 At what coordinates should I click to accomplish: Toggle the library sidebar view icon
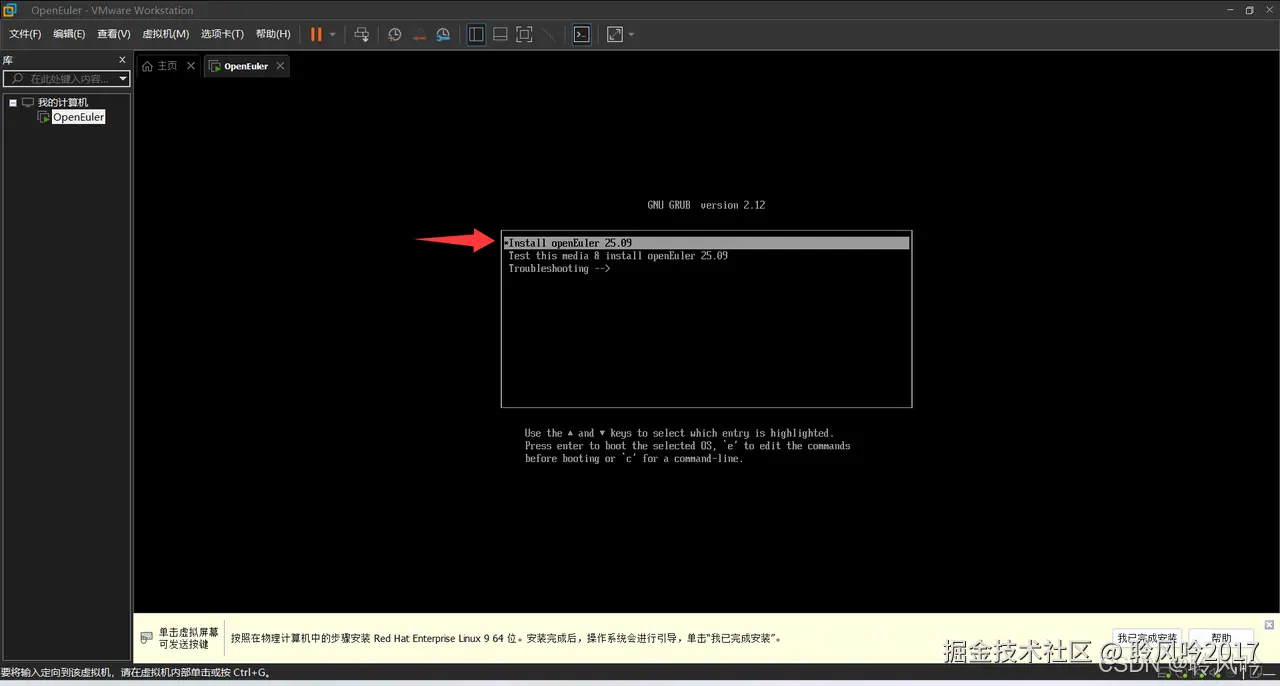[x=476, y=34]
